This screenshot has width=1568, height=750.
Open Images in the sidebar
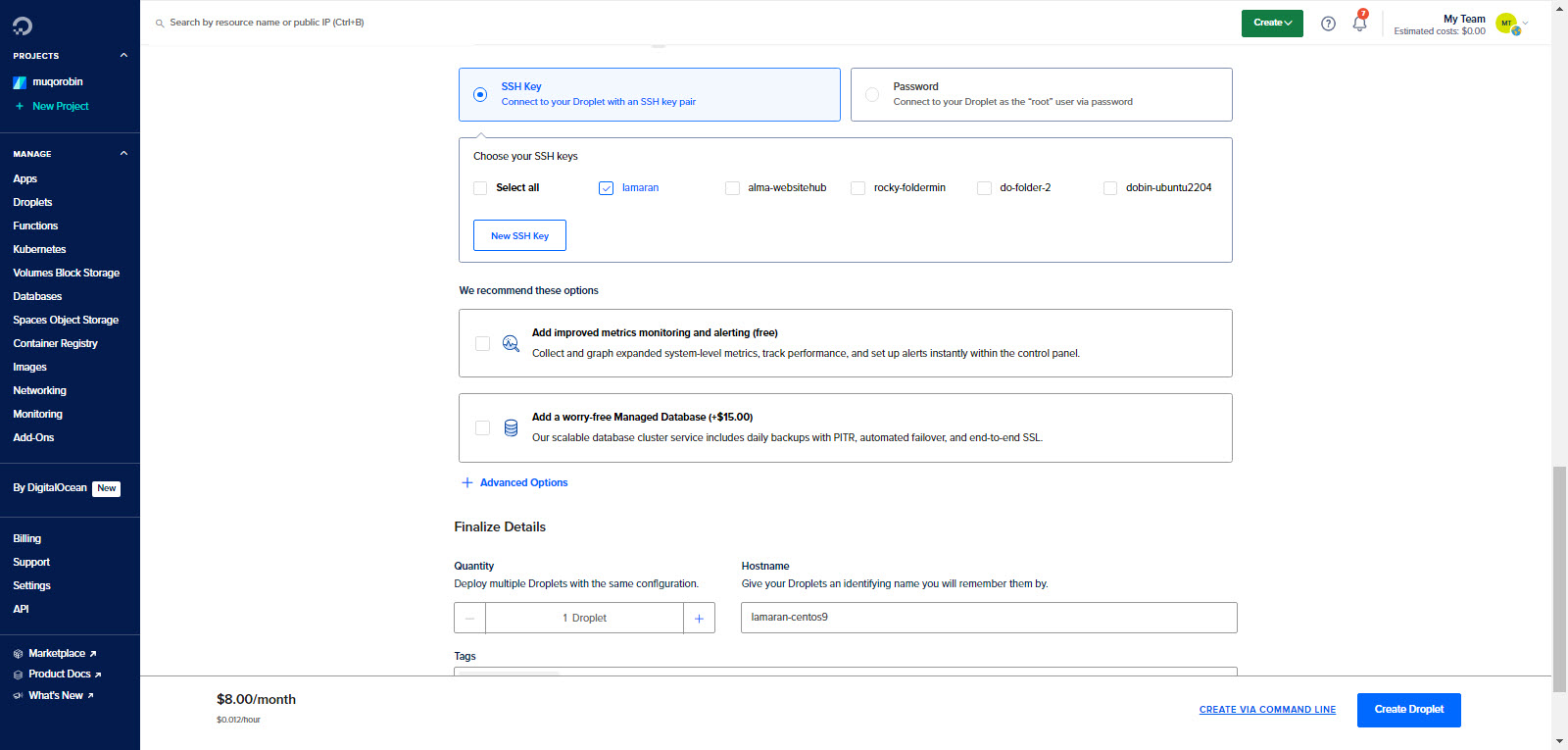click(29, 368)
